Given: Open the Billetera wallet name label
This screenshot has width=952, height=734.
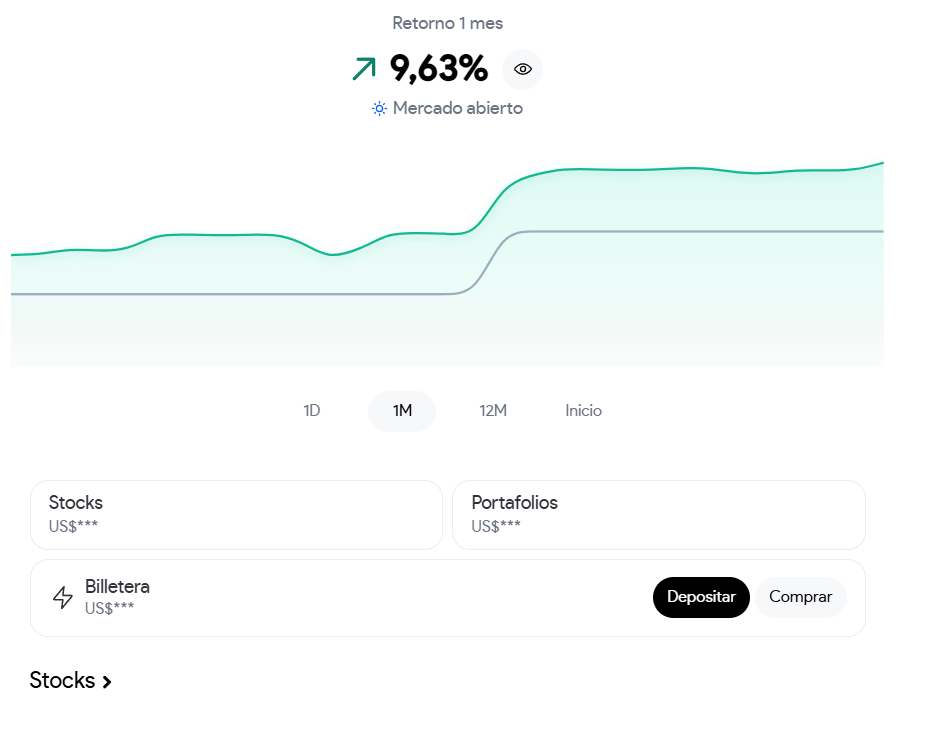Looking at the screenshot, I should coord(117,587).
